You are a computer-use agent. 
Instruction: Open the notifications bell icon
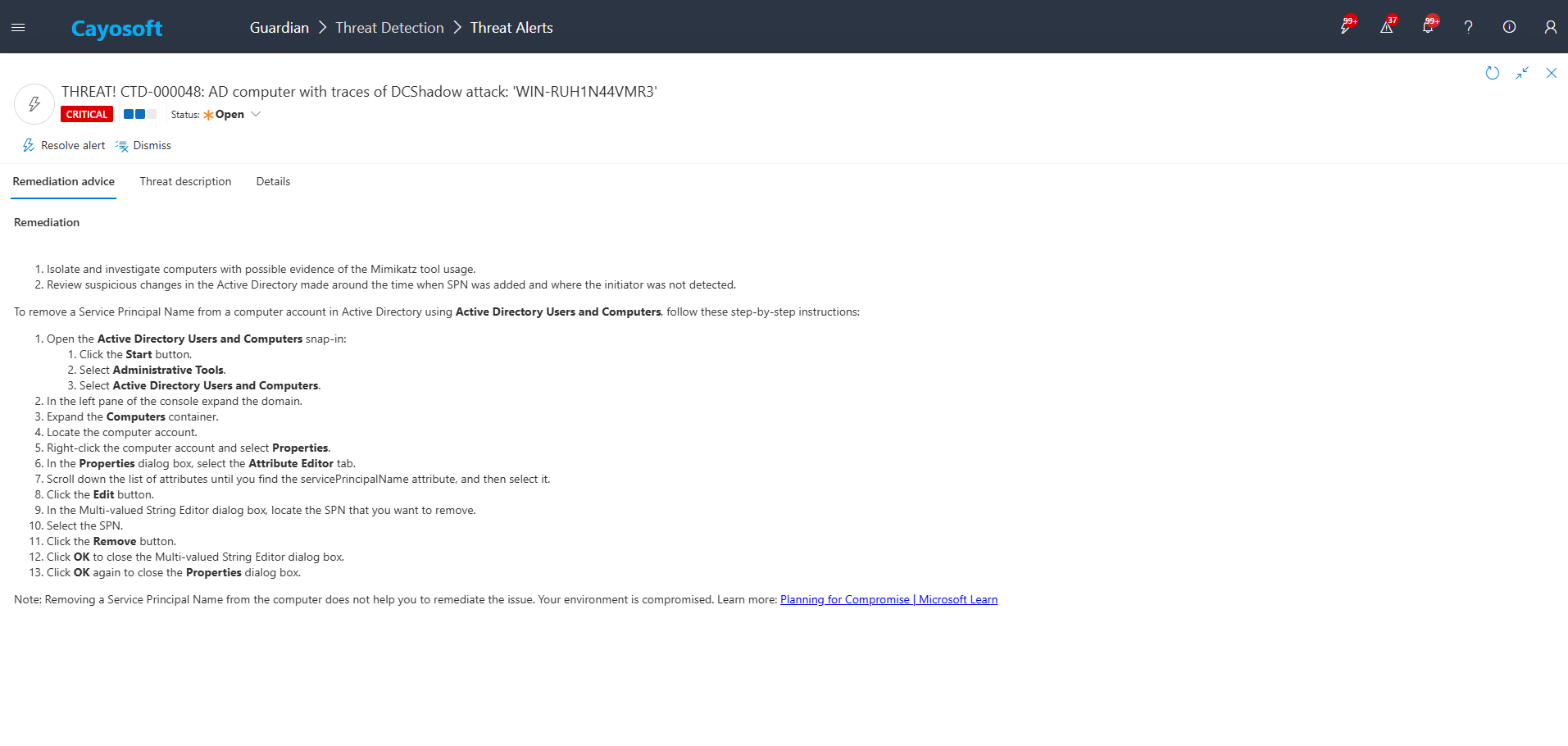click(x=1427, y=27)
